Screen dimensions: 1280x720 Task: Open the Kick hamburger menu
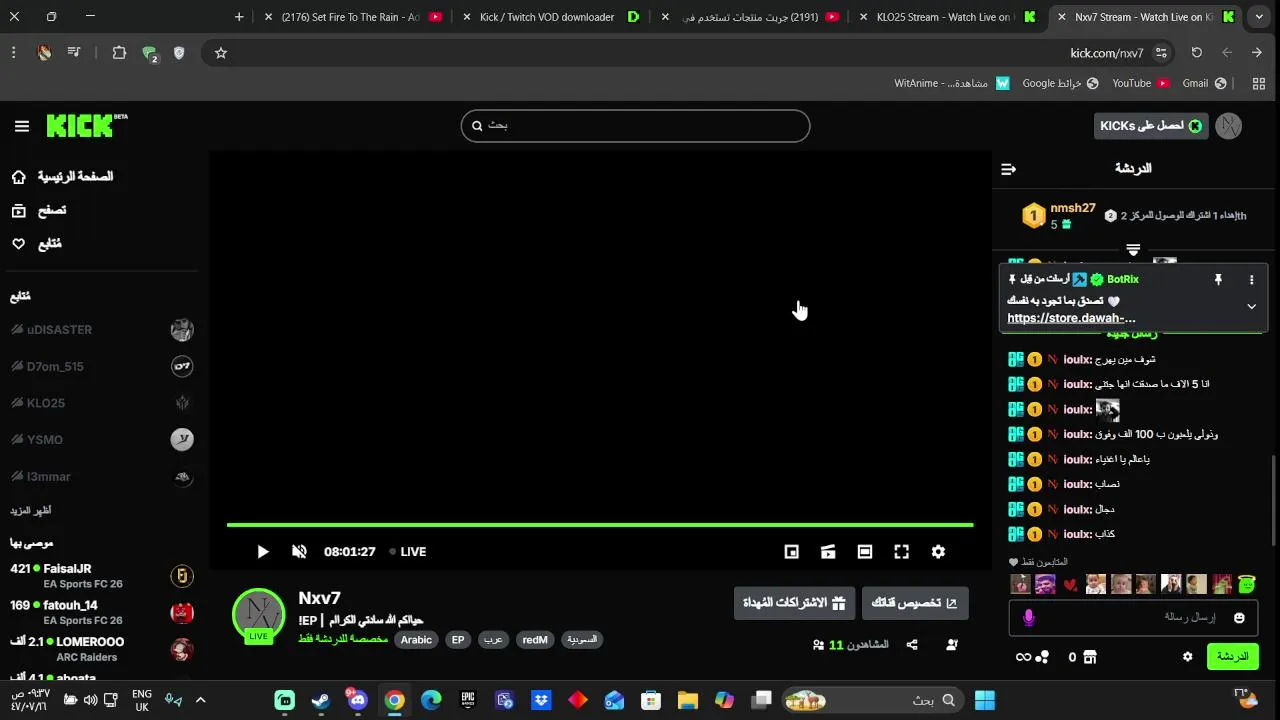pos(22,126)
